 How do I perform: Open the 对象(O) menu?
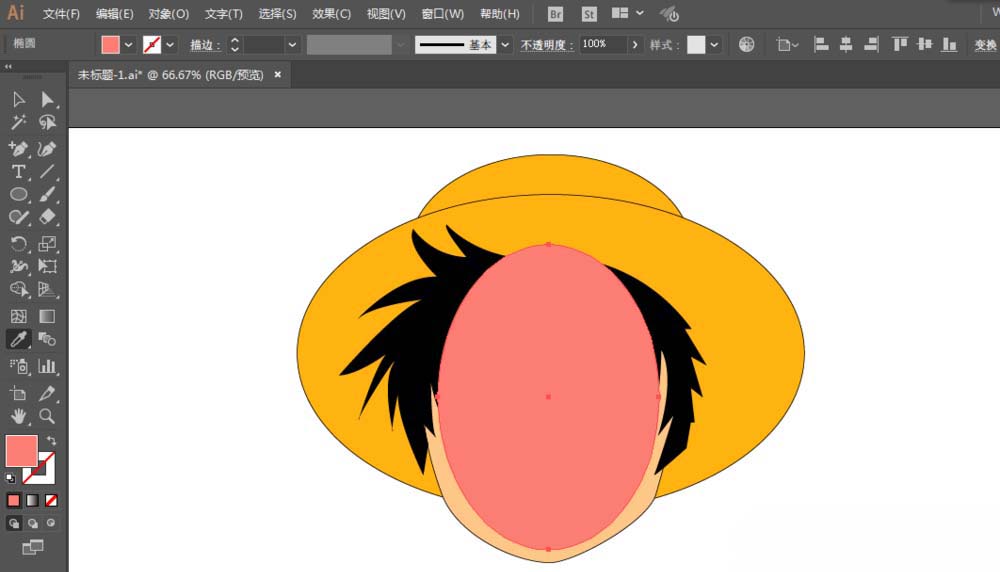pos(168,13)
